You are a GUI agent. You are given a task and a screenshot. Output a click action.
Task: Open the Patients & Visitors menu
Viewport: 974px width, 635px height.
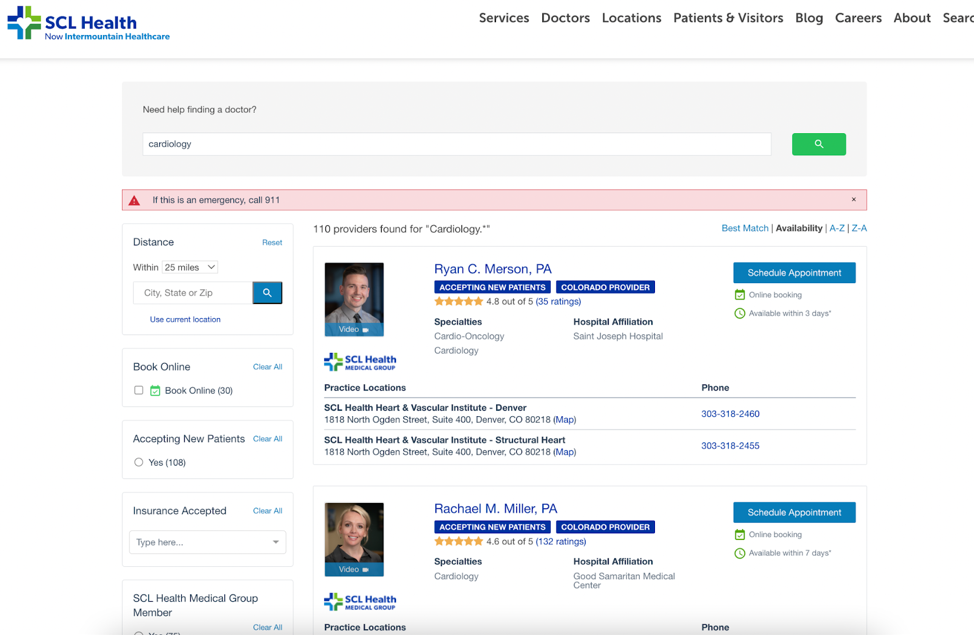click(x=728, y=18)
